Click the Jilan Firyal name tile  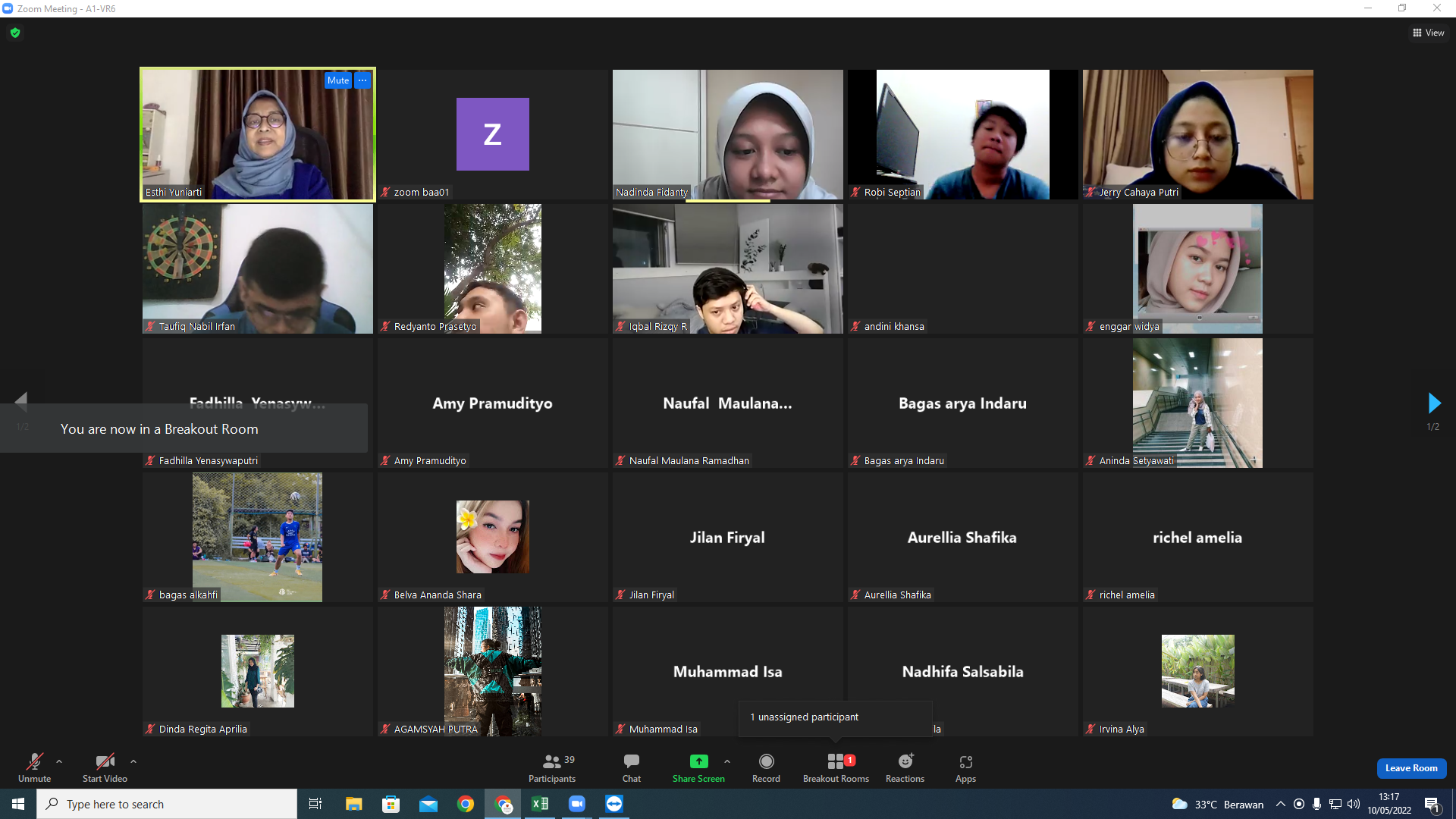[728, 538]
